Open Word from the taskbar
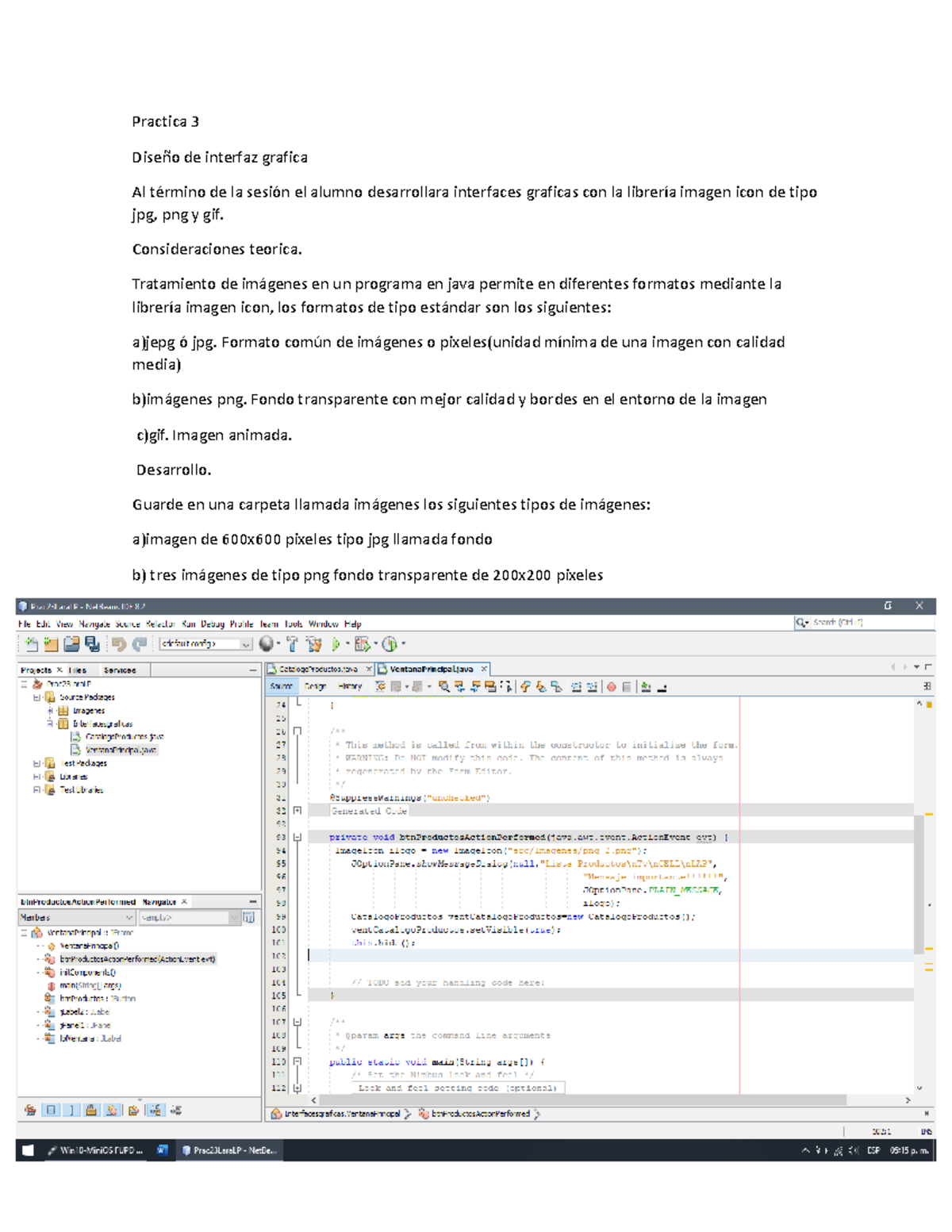 point(163,1150)
